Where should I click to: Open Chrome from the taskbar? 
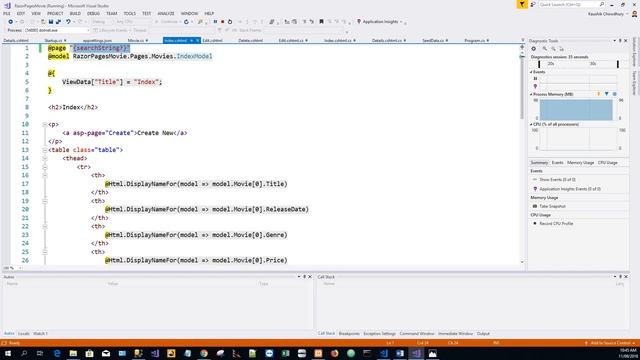click(204, 353)
